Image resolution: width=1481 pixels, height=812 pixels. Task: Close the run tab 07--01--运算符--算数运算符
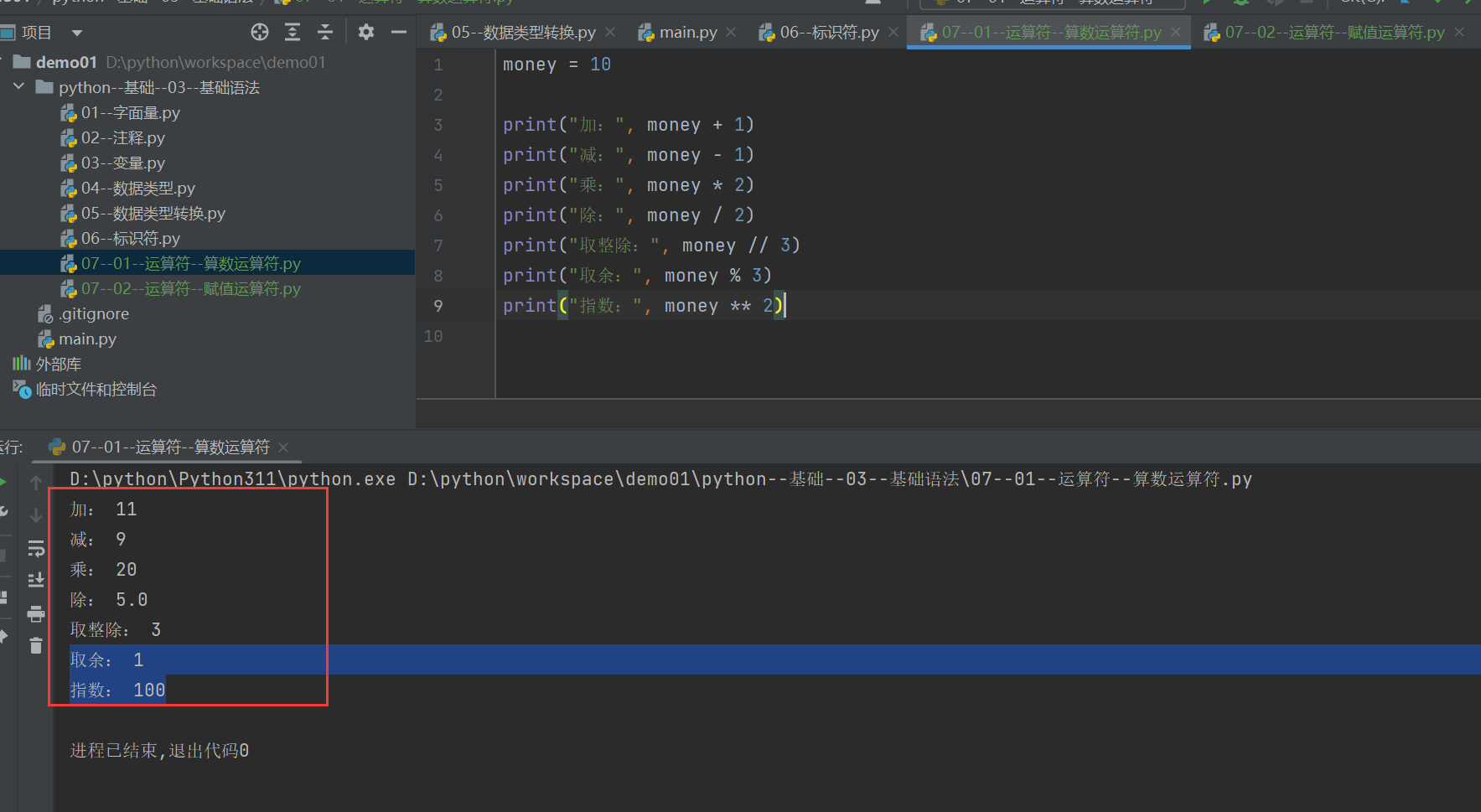(283, 447)
